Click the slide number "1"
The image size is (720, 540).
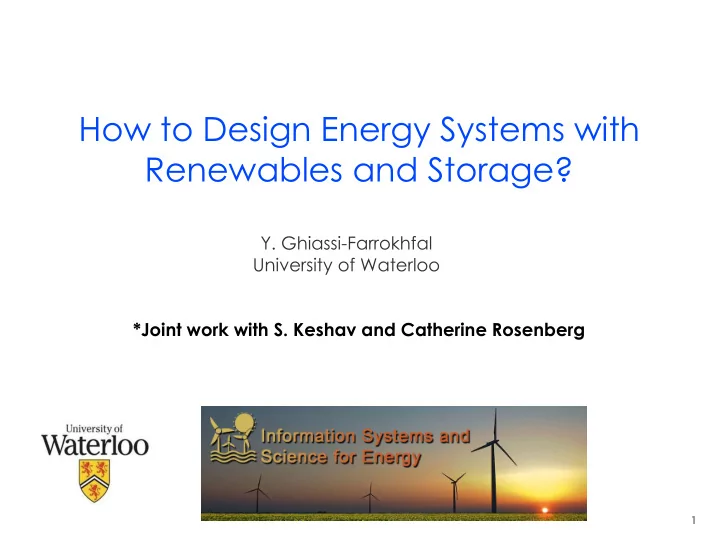tap(693, 520)
